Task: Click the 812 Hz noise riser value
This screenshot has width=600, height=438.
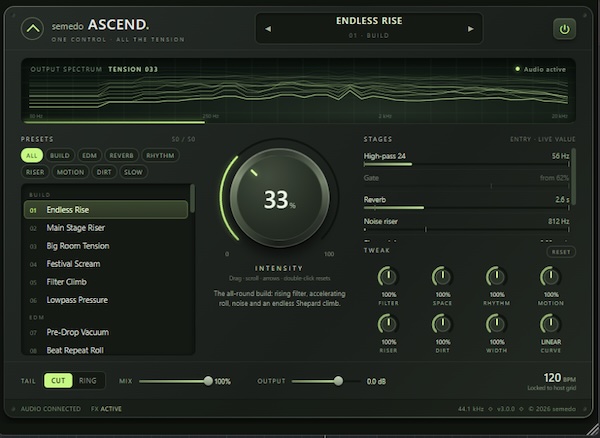Action: click(559, 221)
